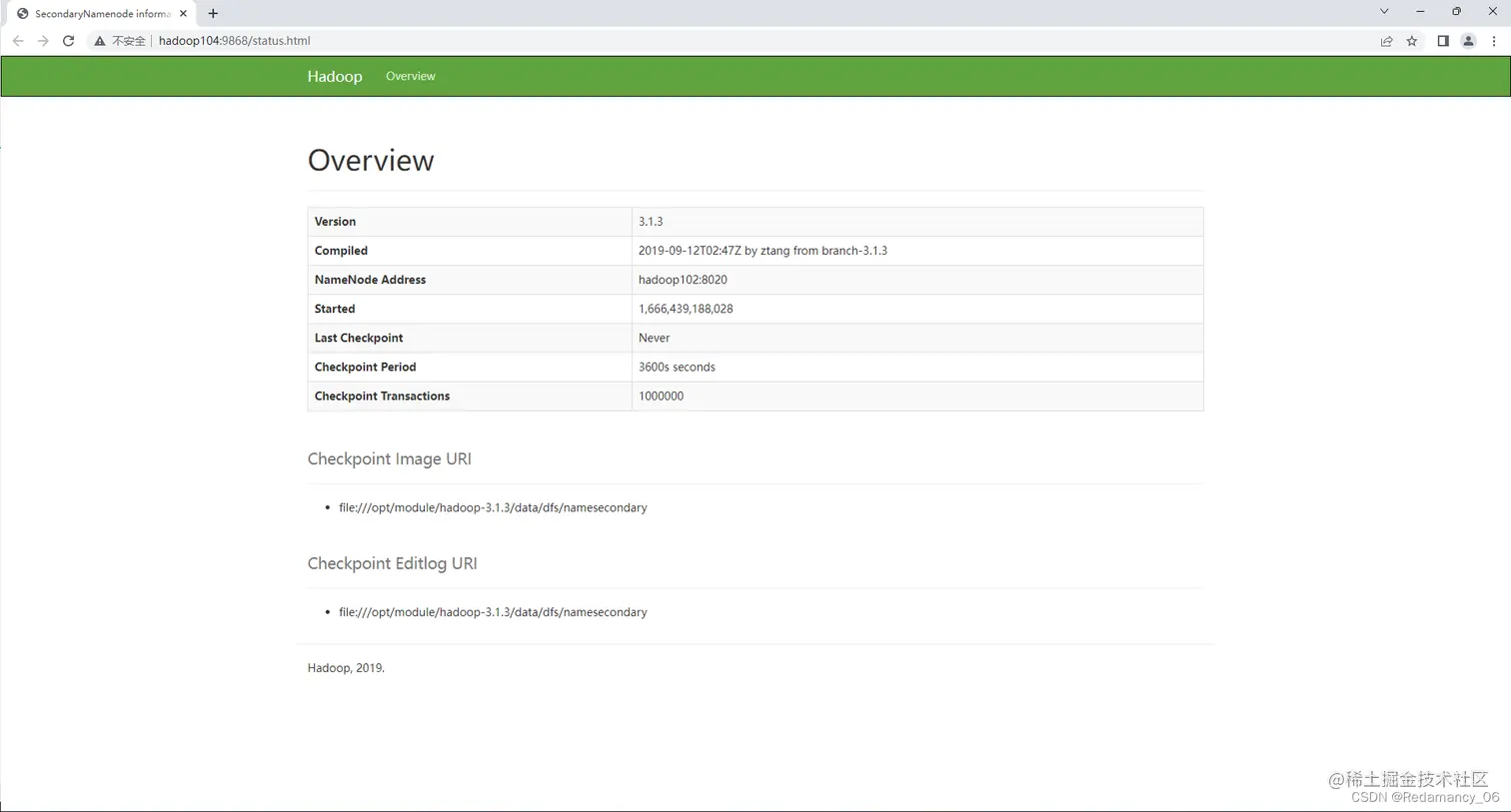Image resolution: width=1511 pixels, height=812 pixels.
Task: Click the Checkpoint Editlog URI heading
Action: pos(392,563)
